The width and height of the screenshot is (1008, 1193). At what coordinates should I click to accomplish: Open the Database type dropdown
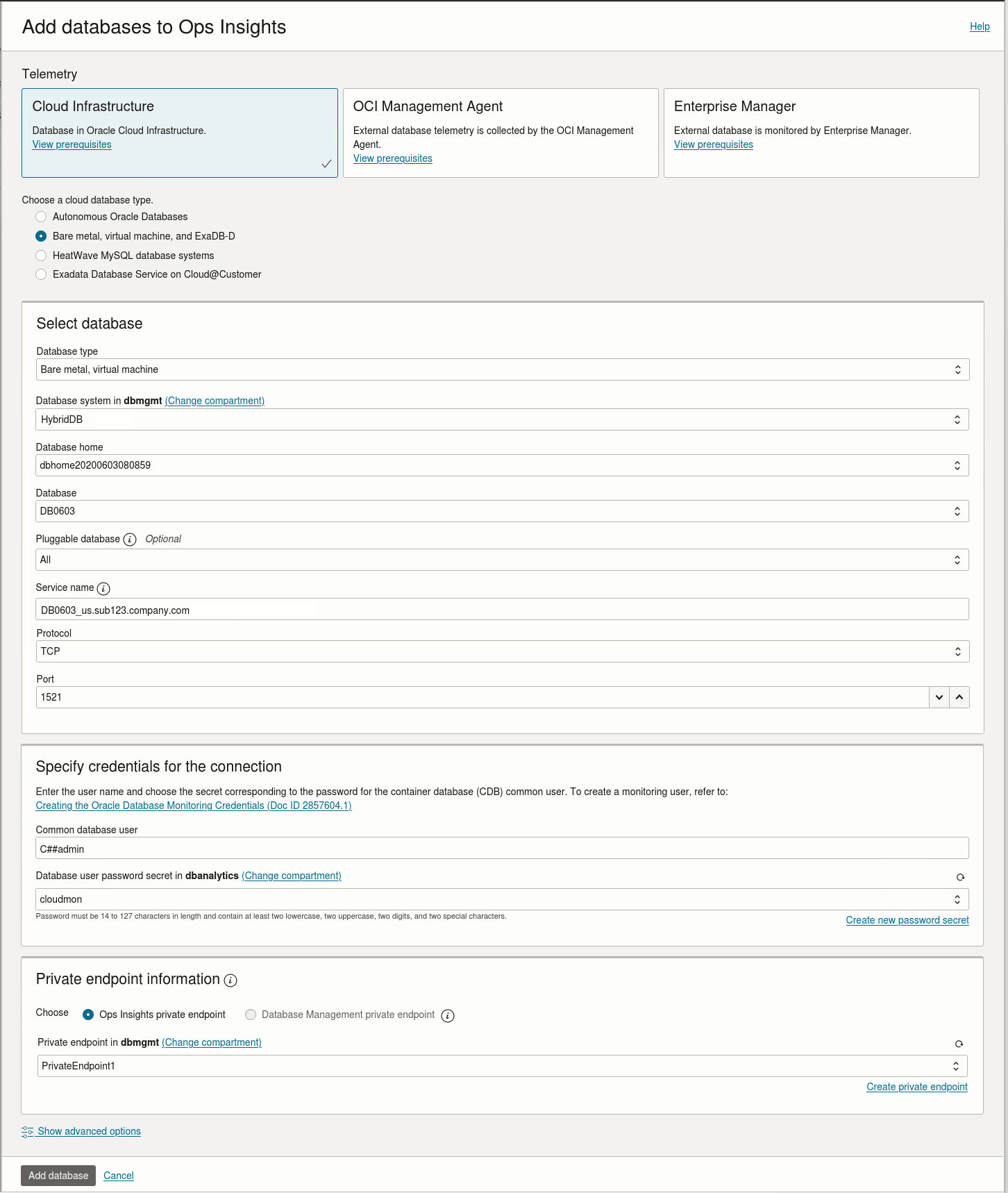(x=503, y=369)
